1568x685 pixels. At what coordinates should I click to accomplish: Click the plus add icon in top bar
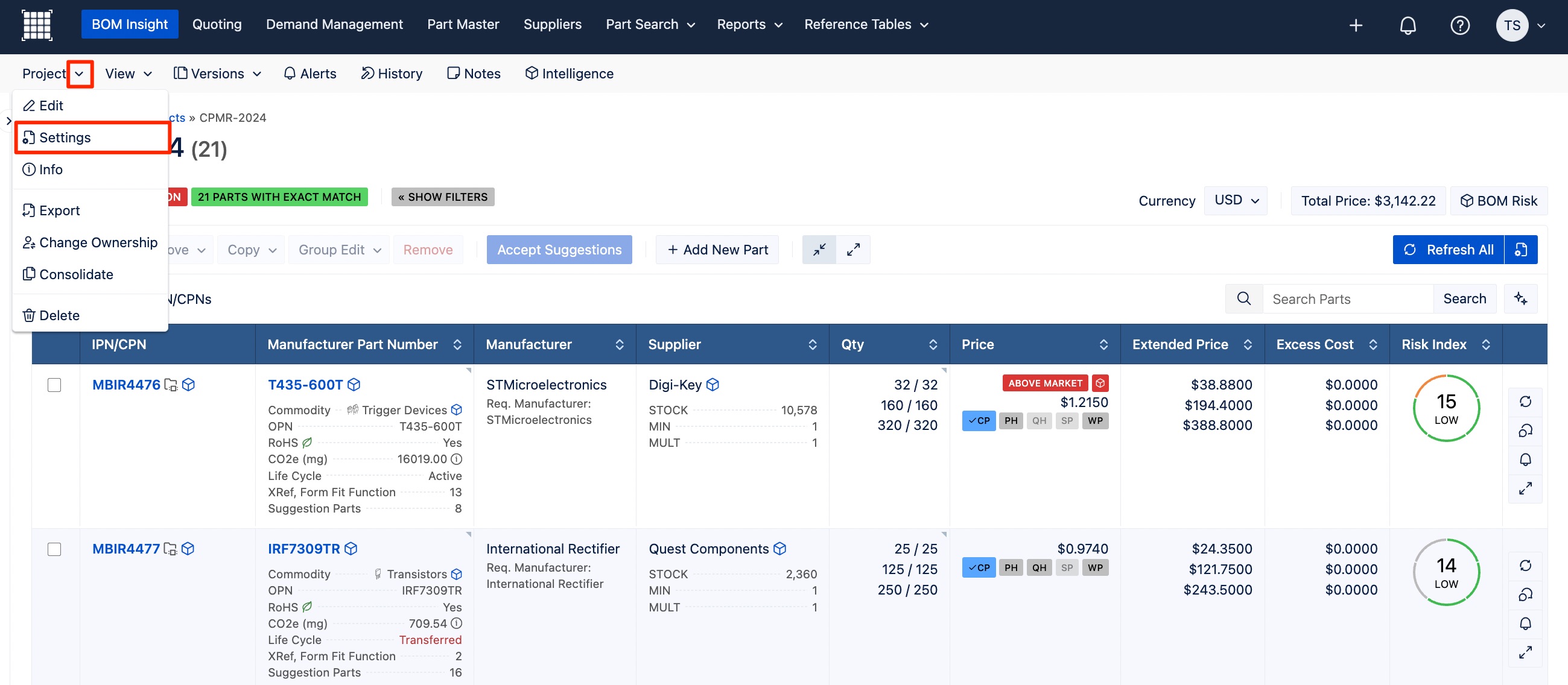click(x=1356, y=25)
